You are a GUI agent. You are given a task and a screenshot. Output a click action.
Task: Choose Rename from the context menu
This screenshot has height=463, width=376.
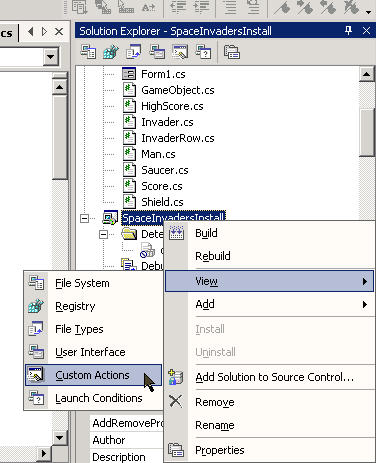click(269, 425)
